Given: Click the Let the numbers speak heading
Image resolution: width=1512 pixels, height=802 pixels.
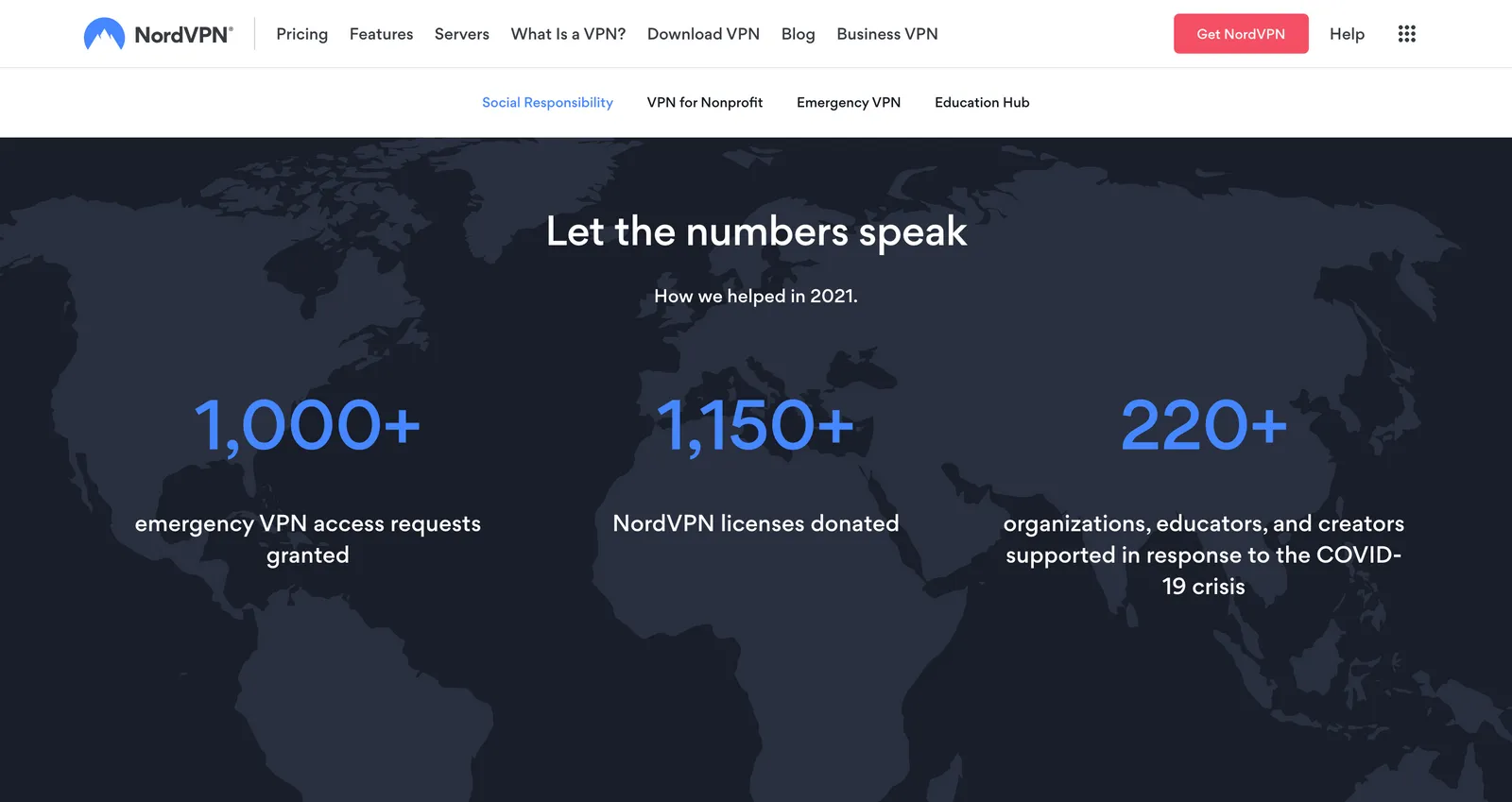Looking at the screenshot, I should (756, 231).
